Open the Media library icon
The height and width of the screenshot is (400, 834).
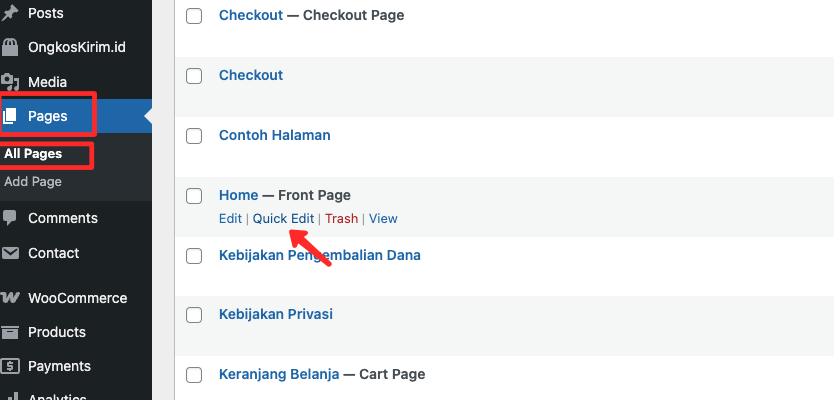pyautogui.click(x=10, y=82)
